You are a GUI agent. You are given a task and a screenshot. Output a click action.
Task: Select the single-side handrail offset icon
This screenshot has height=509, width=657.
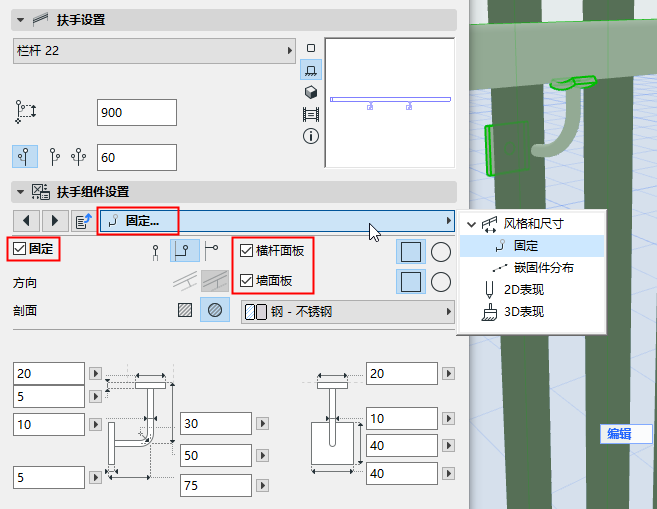tap(25, 157)
